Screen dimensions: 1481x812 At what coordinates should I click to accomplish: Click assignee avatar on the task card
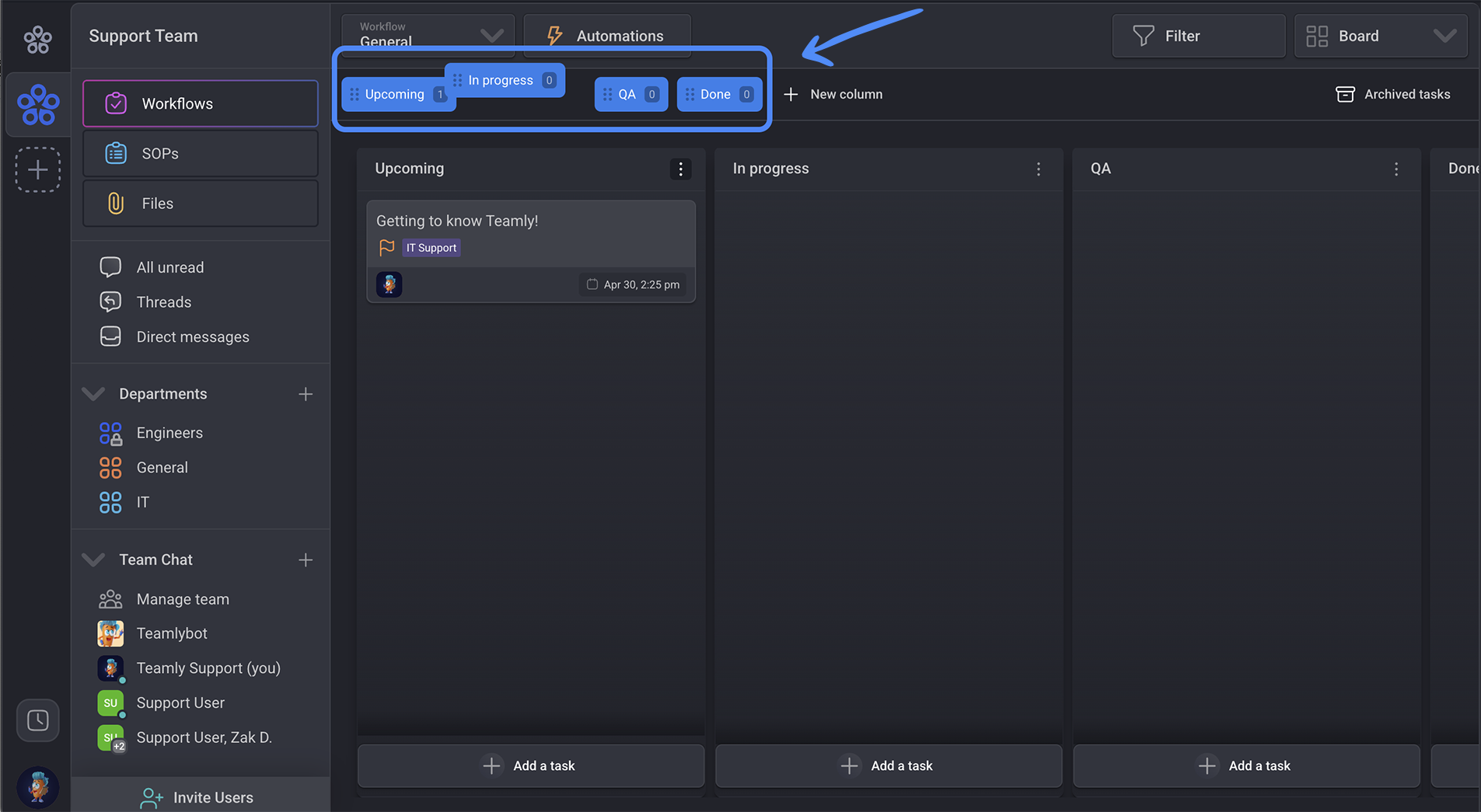(389, 284)
